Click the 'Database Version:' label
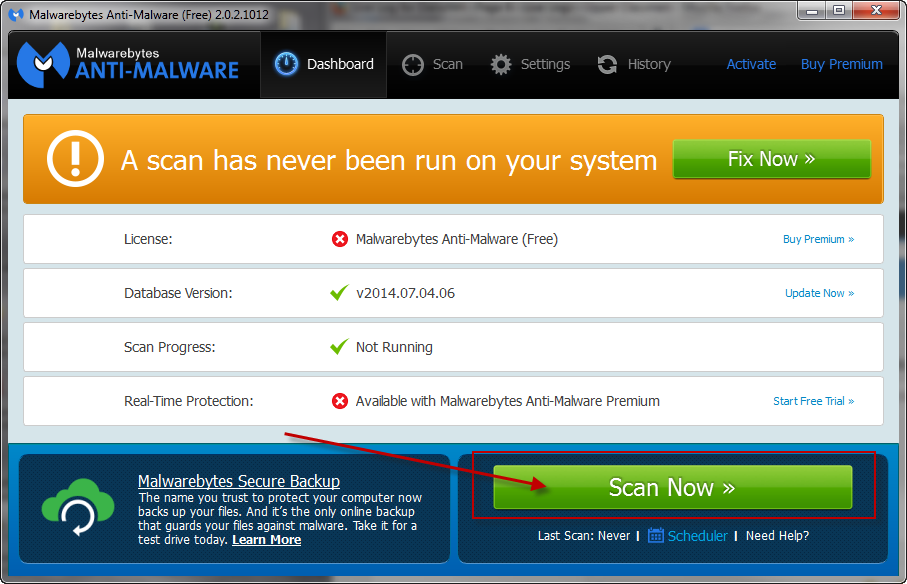This screenshot has width=907, height=584. (178, 293)
